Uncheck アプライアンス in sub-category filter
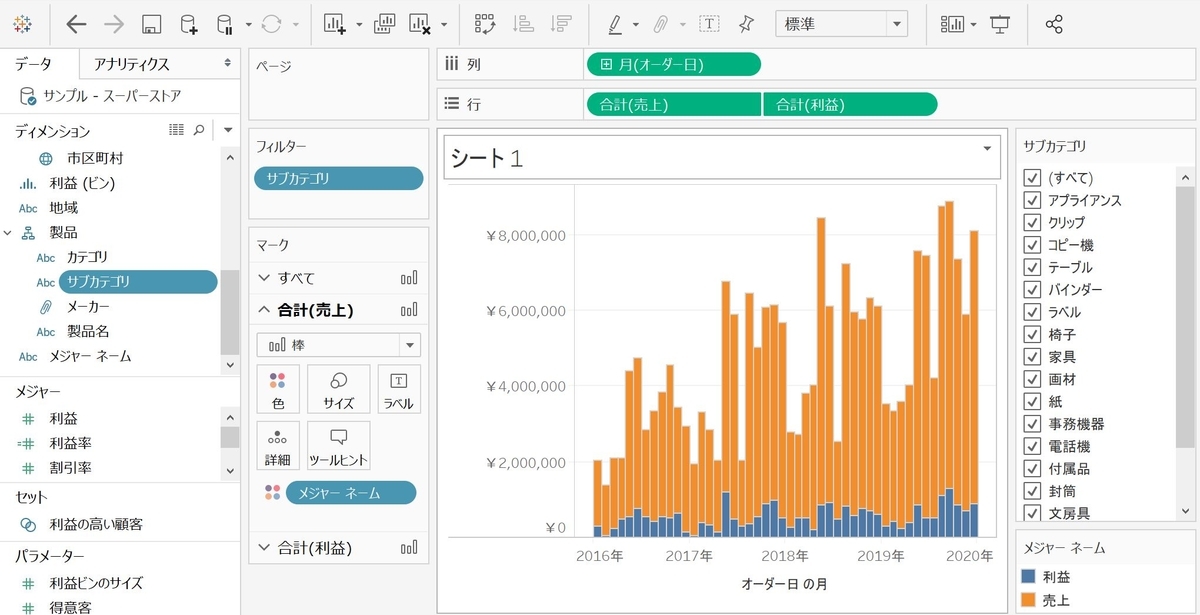 [x=1032, y=200]
